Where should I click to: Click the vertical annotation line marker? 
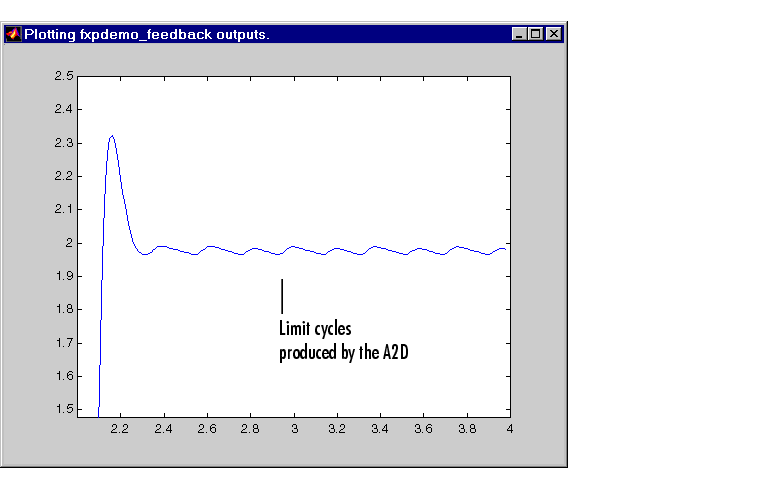[x=282, y=296]
